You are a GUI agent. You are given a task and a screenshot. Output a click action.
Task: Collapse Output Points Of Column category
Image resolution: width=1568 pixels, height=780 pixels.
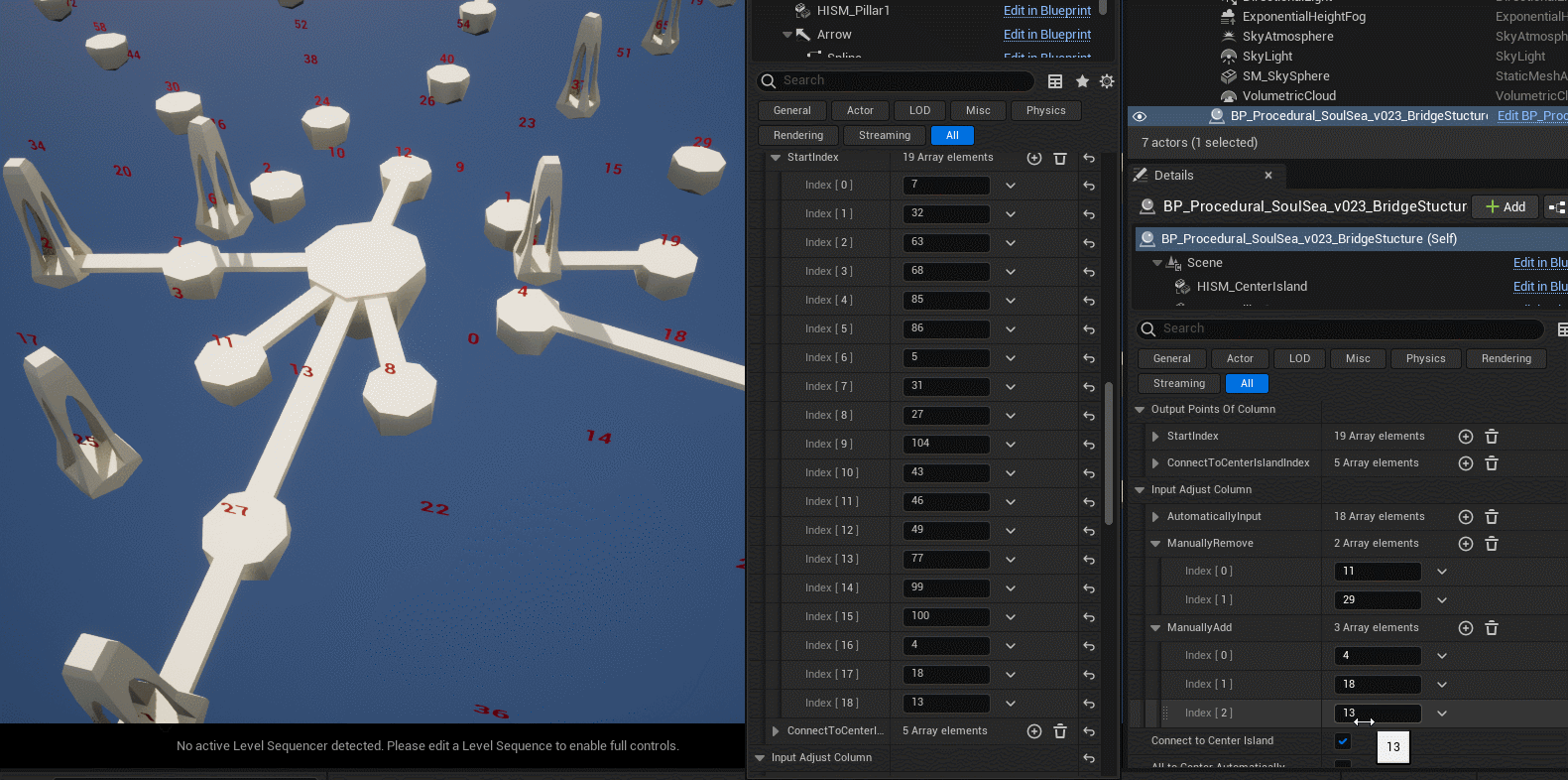click(1140, 410)
